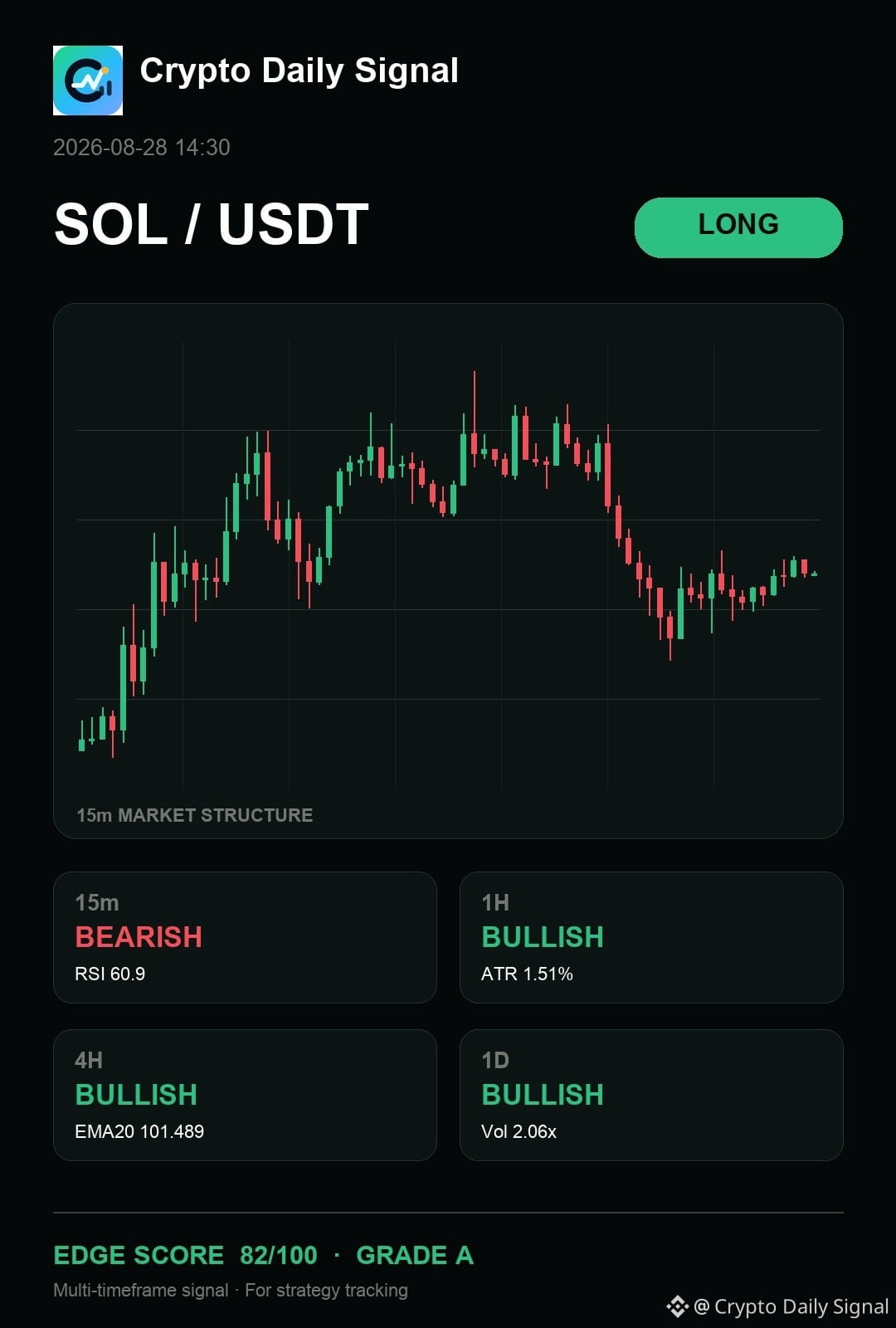Click the Binance watermark diamond icon
This screenshot has width=896, height=1328.
(x=678, y=1306)
